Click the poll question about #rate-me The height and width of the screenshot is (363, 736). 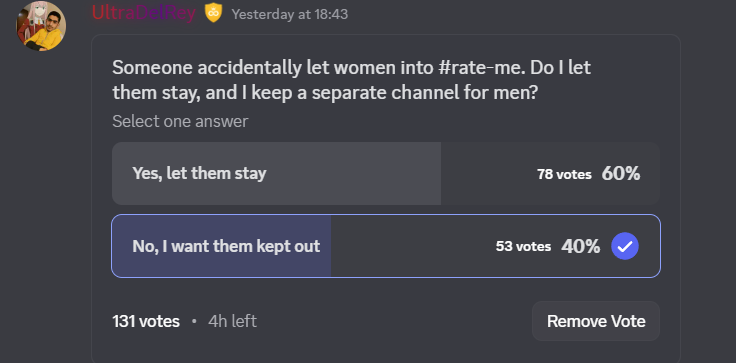pos(351,80)
